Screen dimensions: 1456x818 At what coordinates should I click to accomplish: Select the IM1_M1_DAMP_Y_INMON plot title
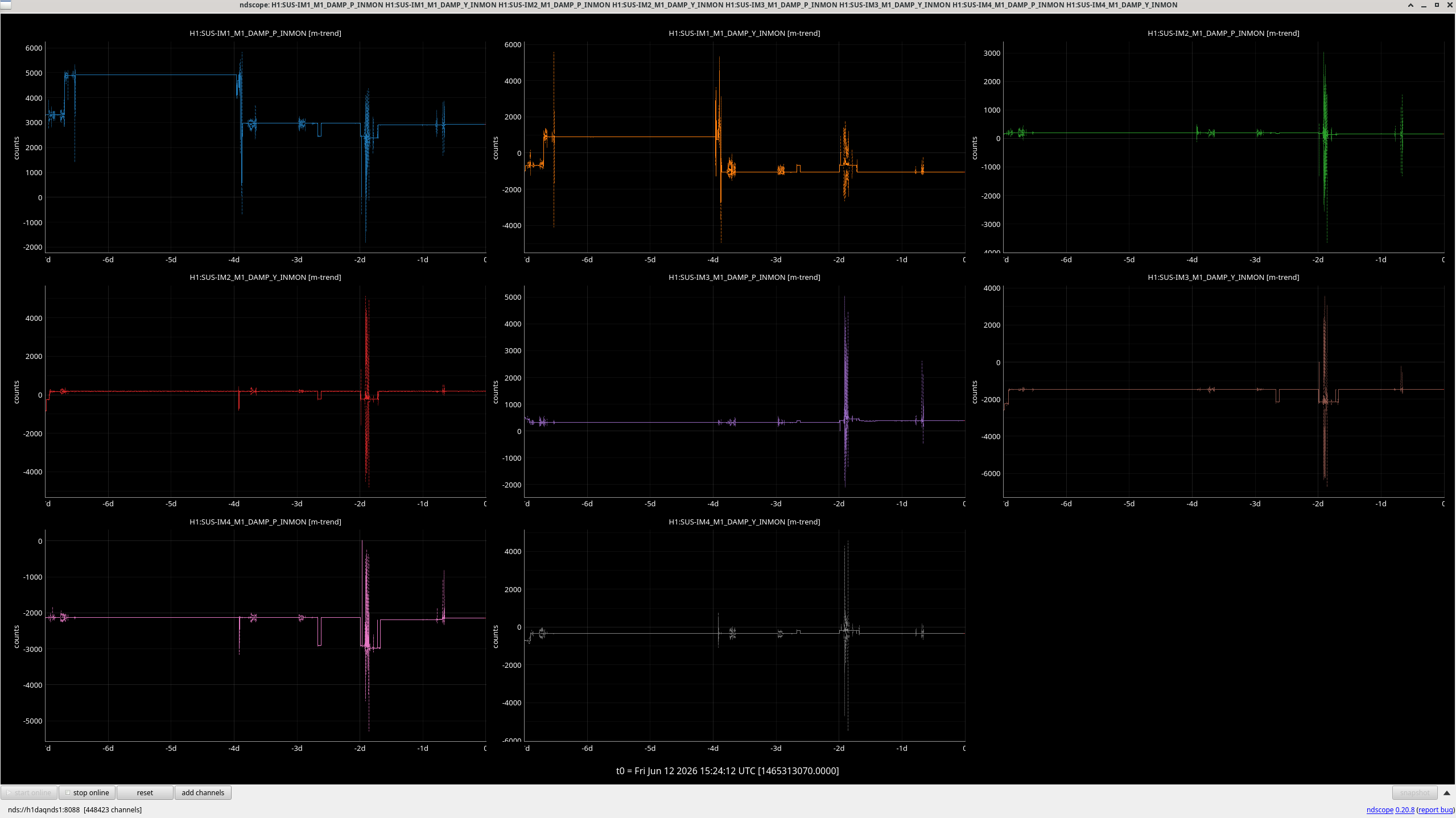tap(744, 34)
